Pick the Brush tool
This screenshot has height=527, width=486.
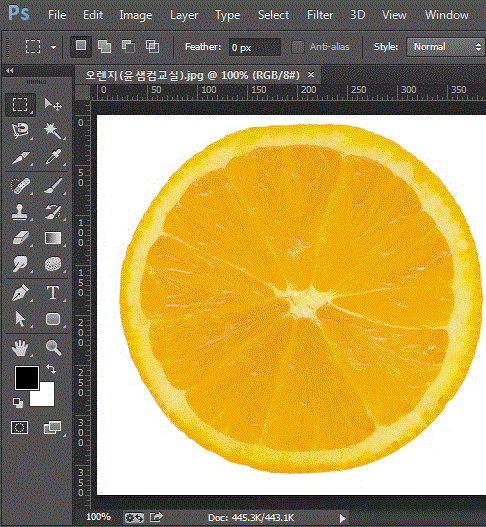coord(53,186)
